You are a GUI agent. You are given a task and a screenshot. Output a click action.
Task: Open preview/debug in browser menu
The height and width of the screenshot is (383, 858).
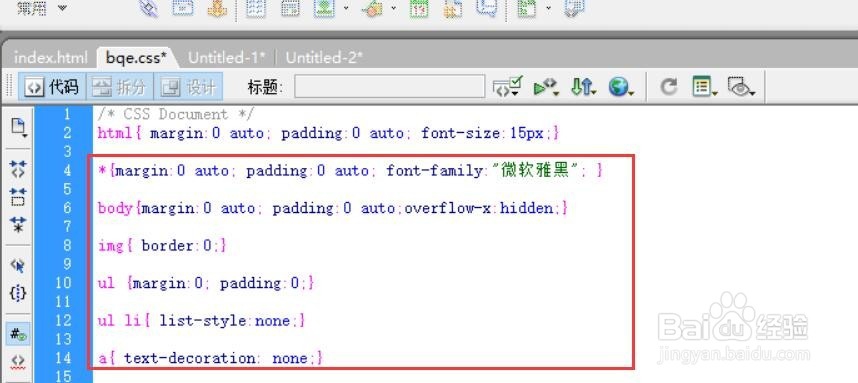coord(546,87)
